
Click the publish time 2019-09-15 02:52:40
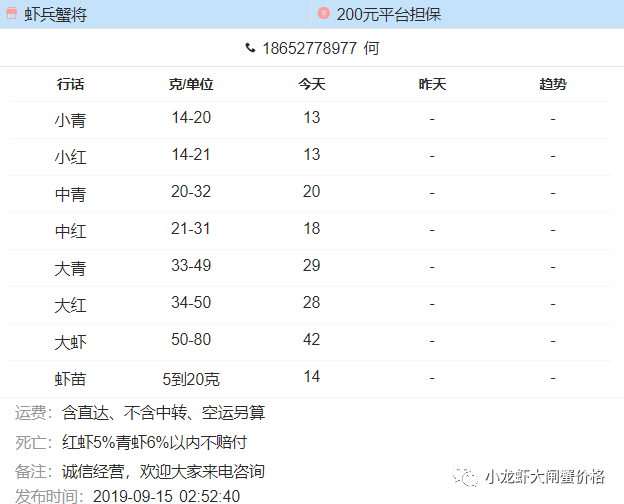click(x=166, y=496)
